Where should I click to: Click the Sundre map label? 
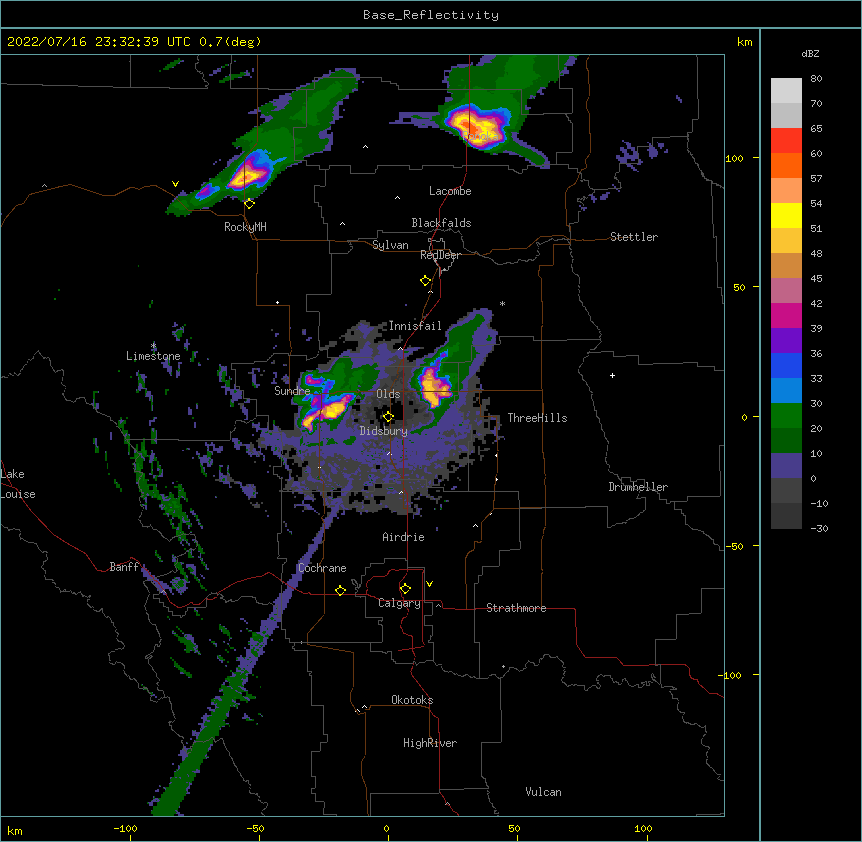[292, 391]
